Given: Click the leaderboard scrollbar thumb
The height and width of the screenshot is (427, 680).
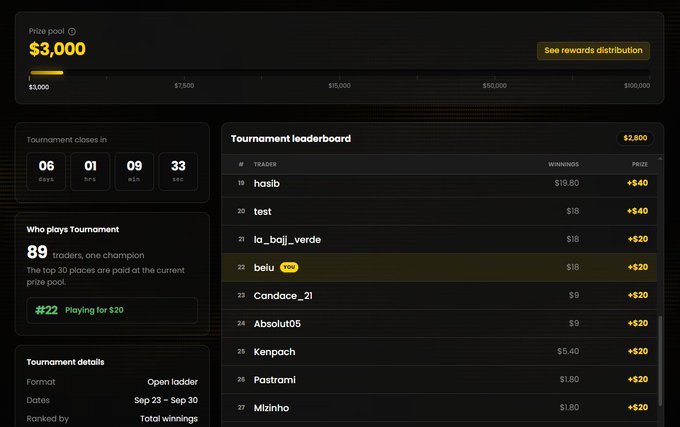Looking at the screenshot, I should 660,361.
